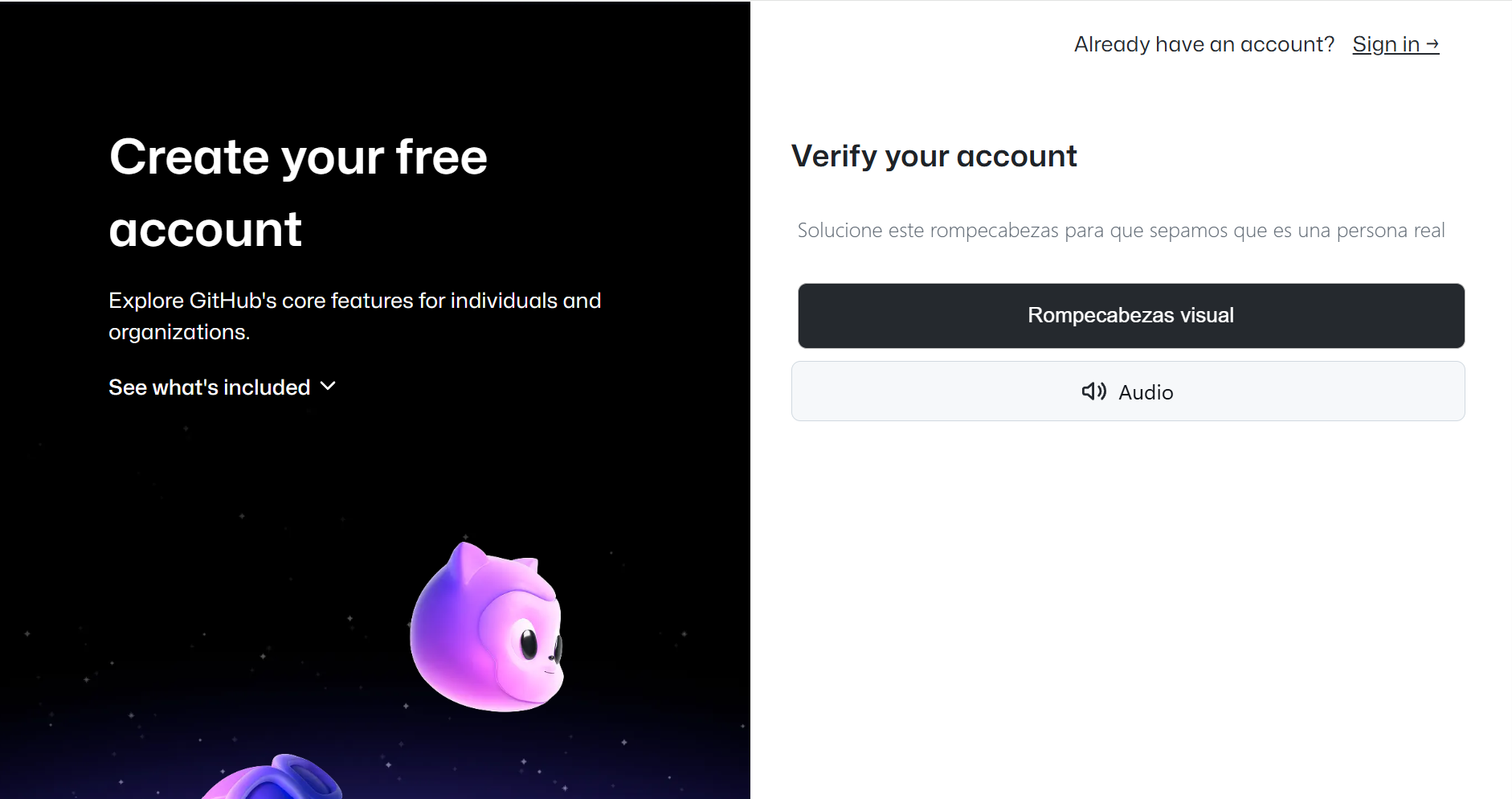Click the speaker icon in Audio button
The image size is (1512, 799).
pos(1093,391)
